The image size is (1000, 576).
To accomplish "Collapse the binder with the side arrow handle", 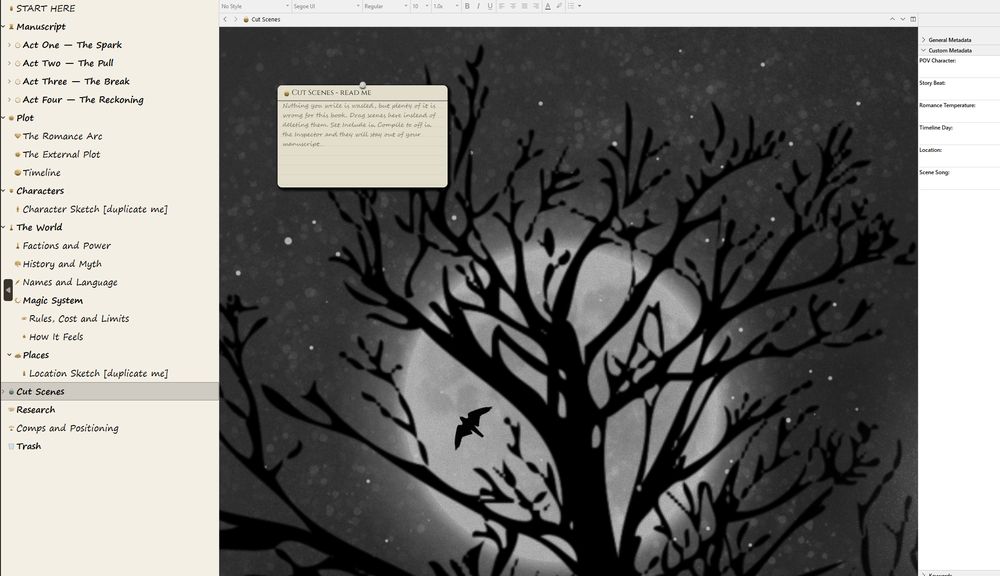I will (x=8, y=290).
